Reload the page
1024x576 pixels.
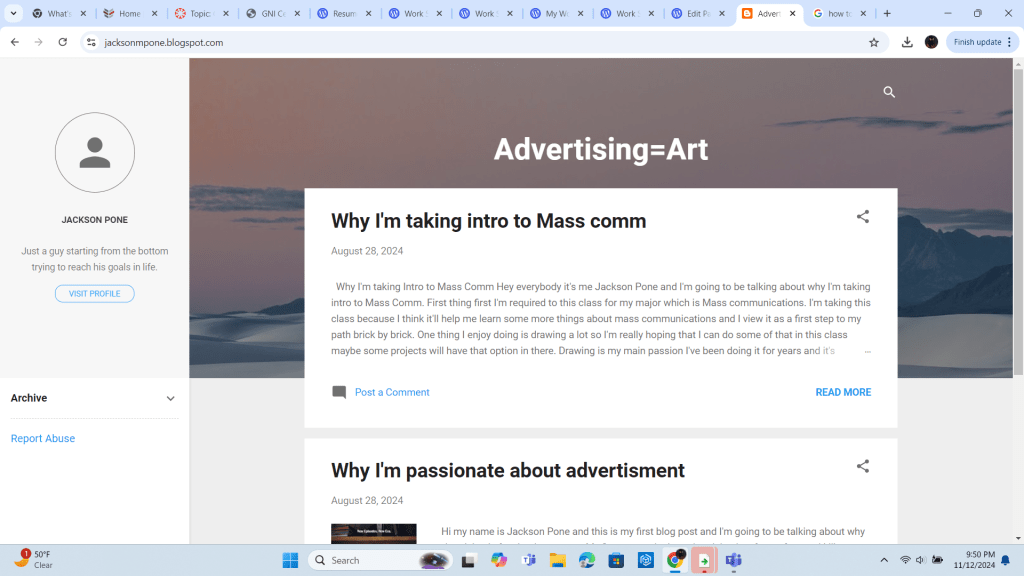coord(63,43)
